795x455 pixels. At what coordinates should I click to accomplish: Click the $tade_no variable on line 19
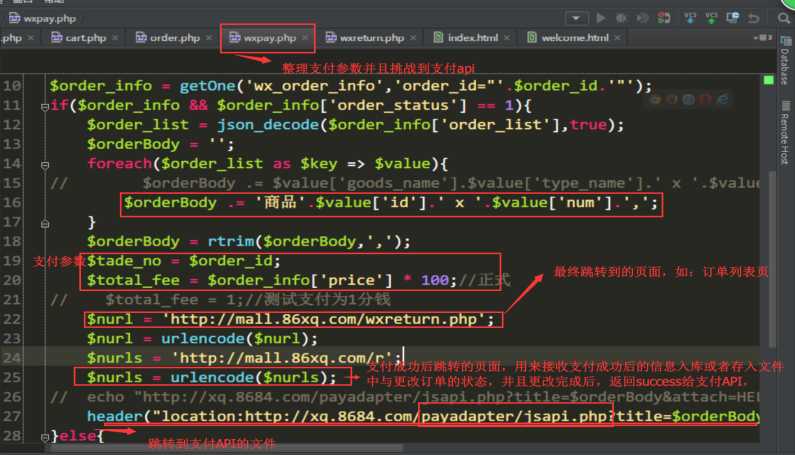(124, 261)
